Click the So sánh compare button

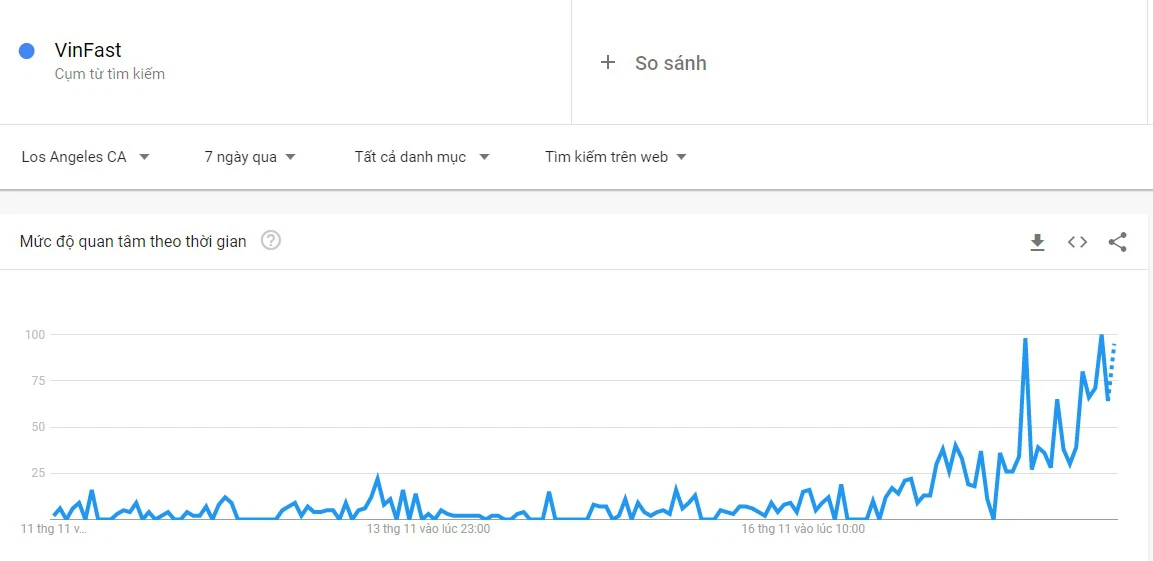(x=670, y=63)
